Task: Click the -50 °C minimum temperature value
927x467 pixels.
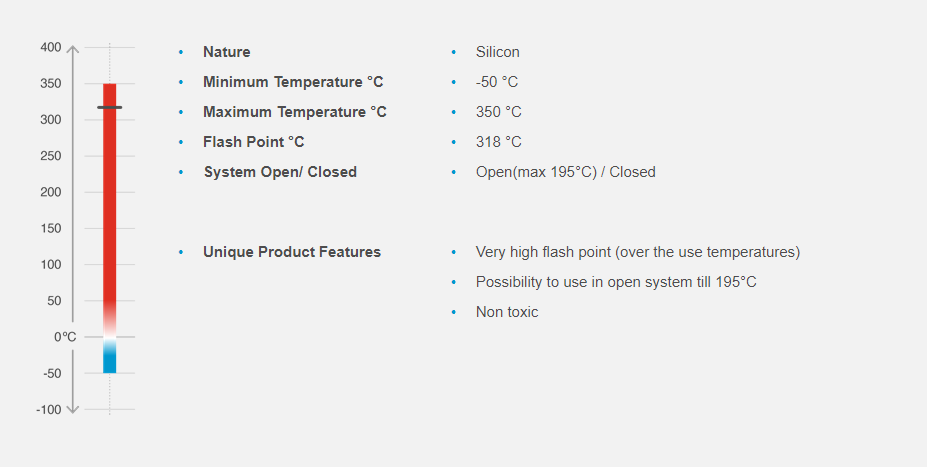Action: [496, 82]
